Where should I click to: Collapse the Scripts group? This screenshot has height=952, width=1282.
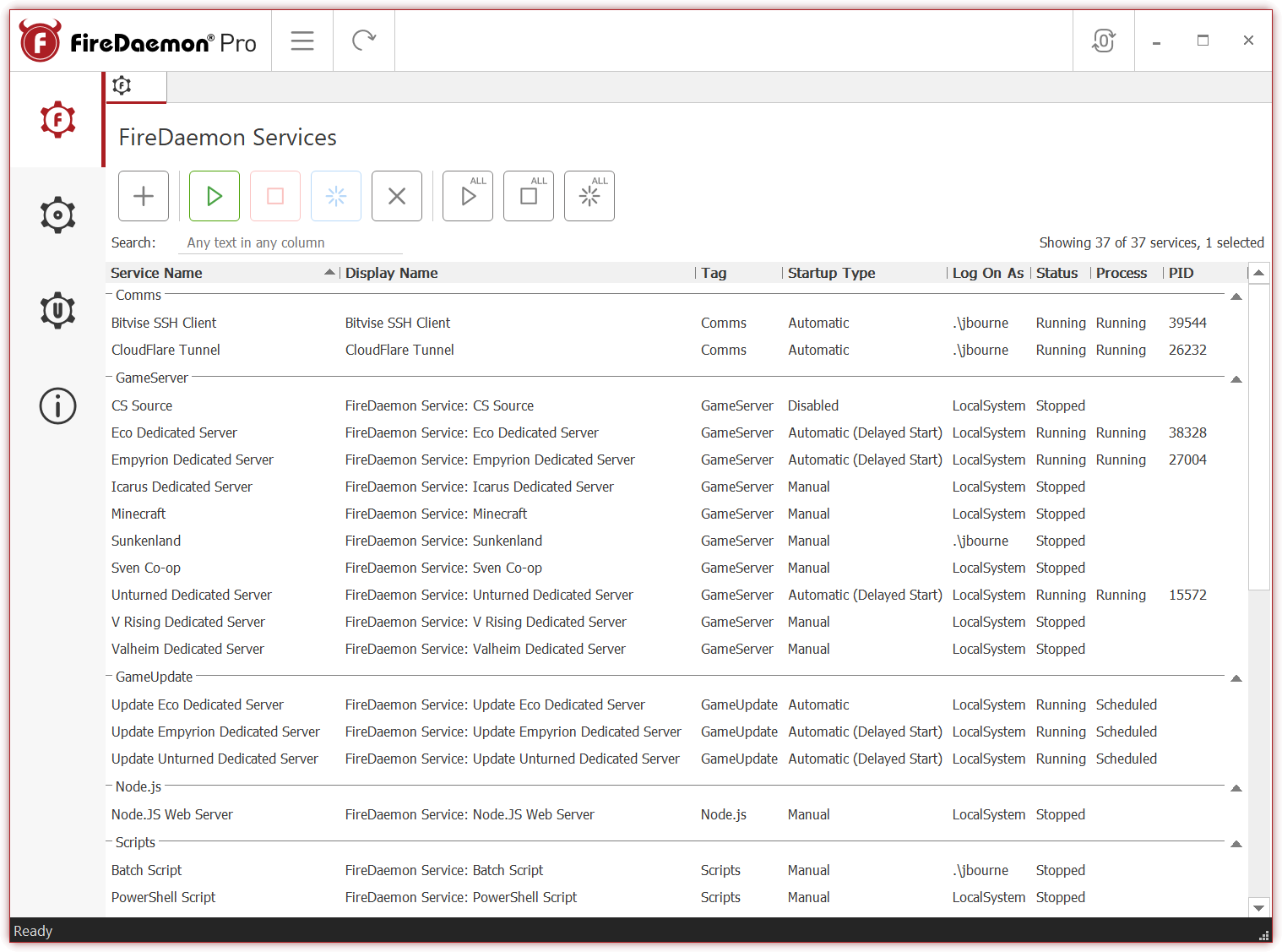(1236, 844)
